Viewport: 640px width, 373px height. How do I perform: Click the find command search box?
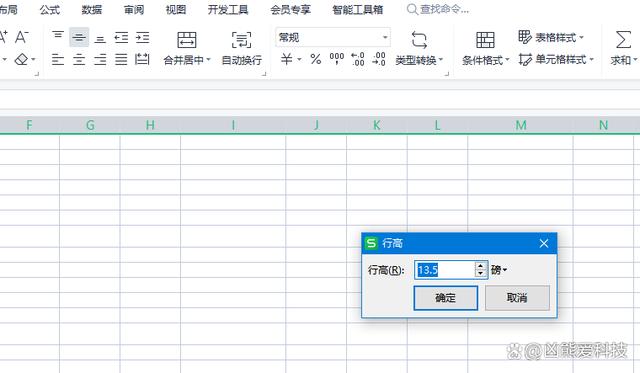pos(439,9)
